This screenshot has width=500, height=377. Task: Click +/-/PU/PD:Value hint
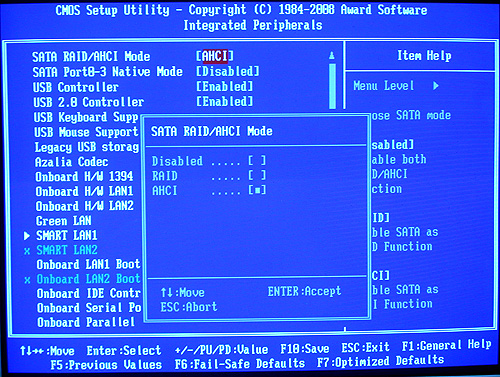point(222,350)
